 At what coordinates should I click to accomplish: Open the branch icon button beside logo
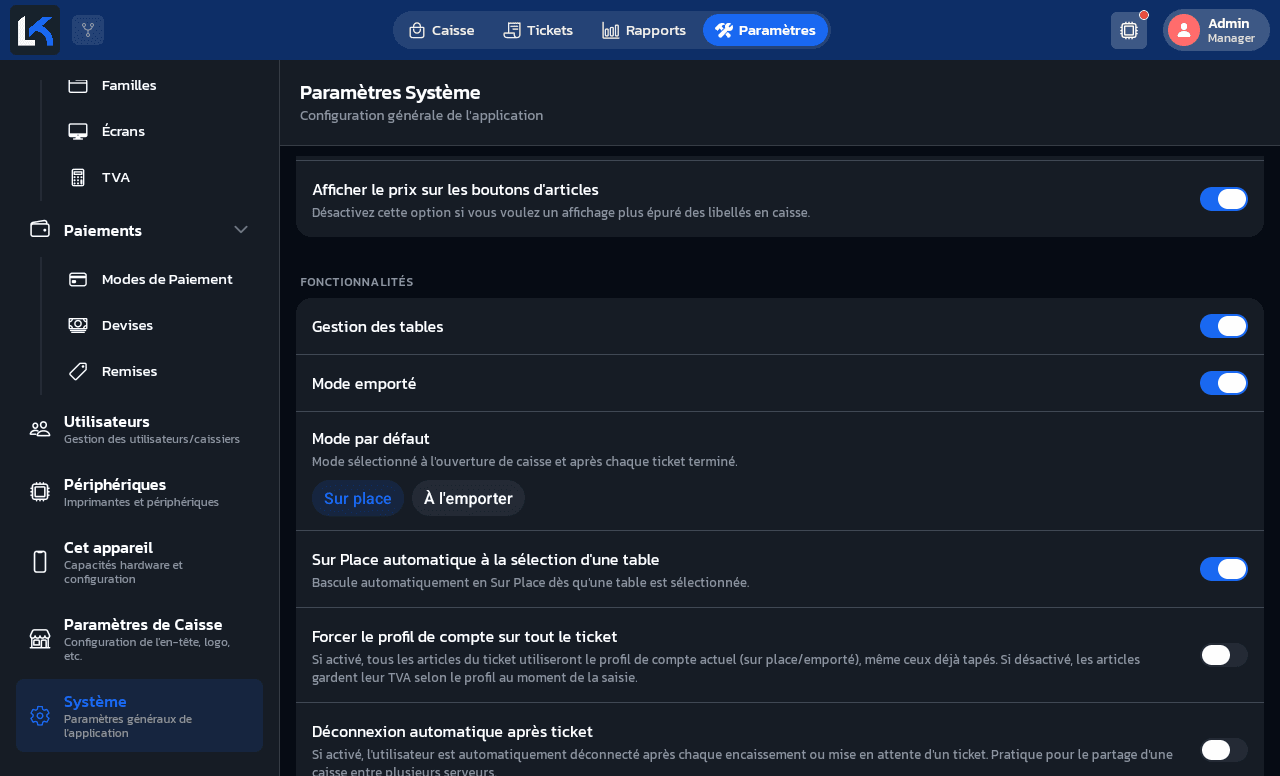pyautogui.click(x=88, y=30)
